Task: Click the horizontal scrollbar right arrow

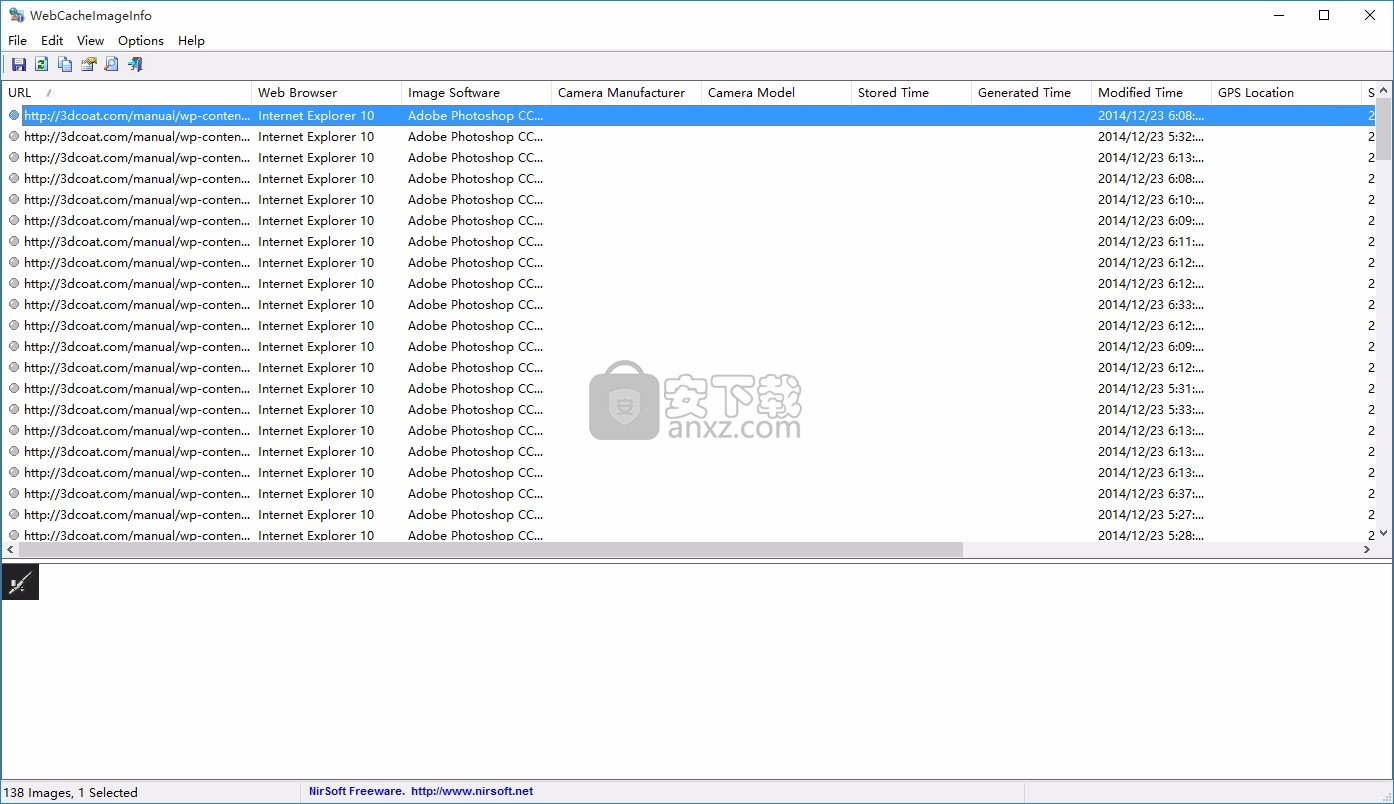Action: coord(1367,550)
